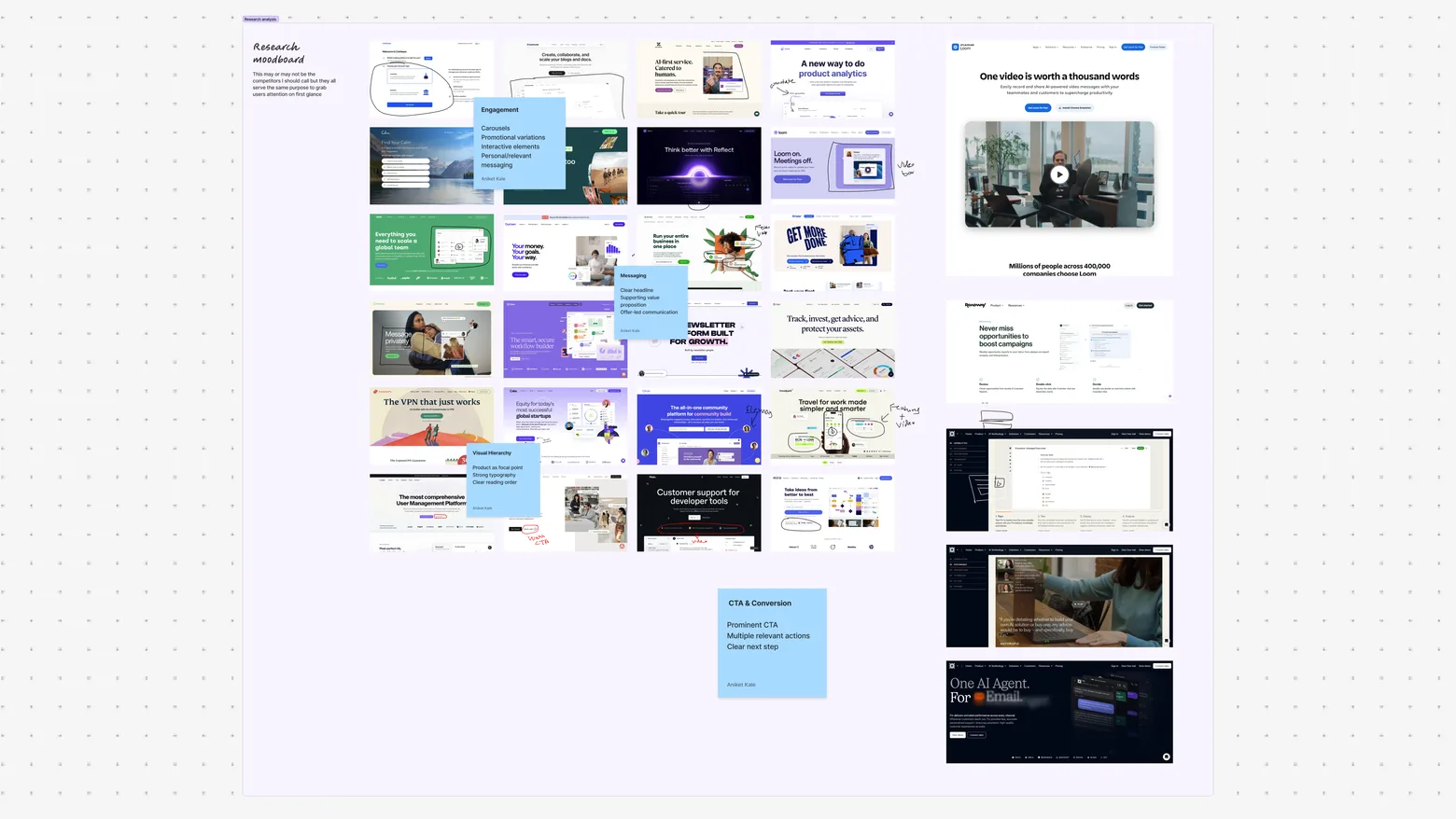Select the "Message privately" screenshot
1456x819 pixels.
431,339
